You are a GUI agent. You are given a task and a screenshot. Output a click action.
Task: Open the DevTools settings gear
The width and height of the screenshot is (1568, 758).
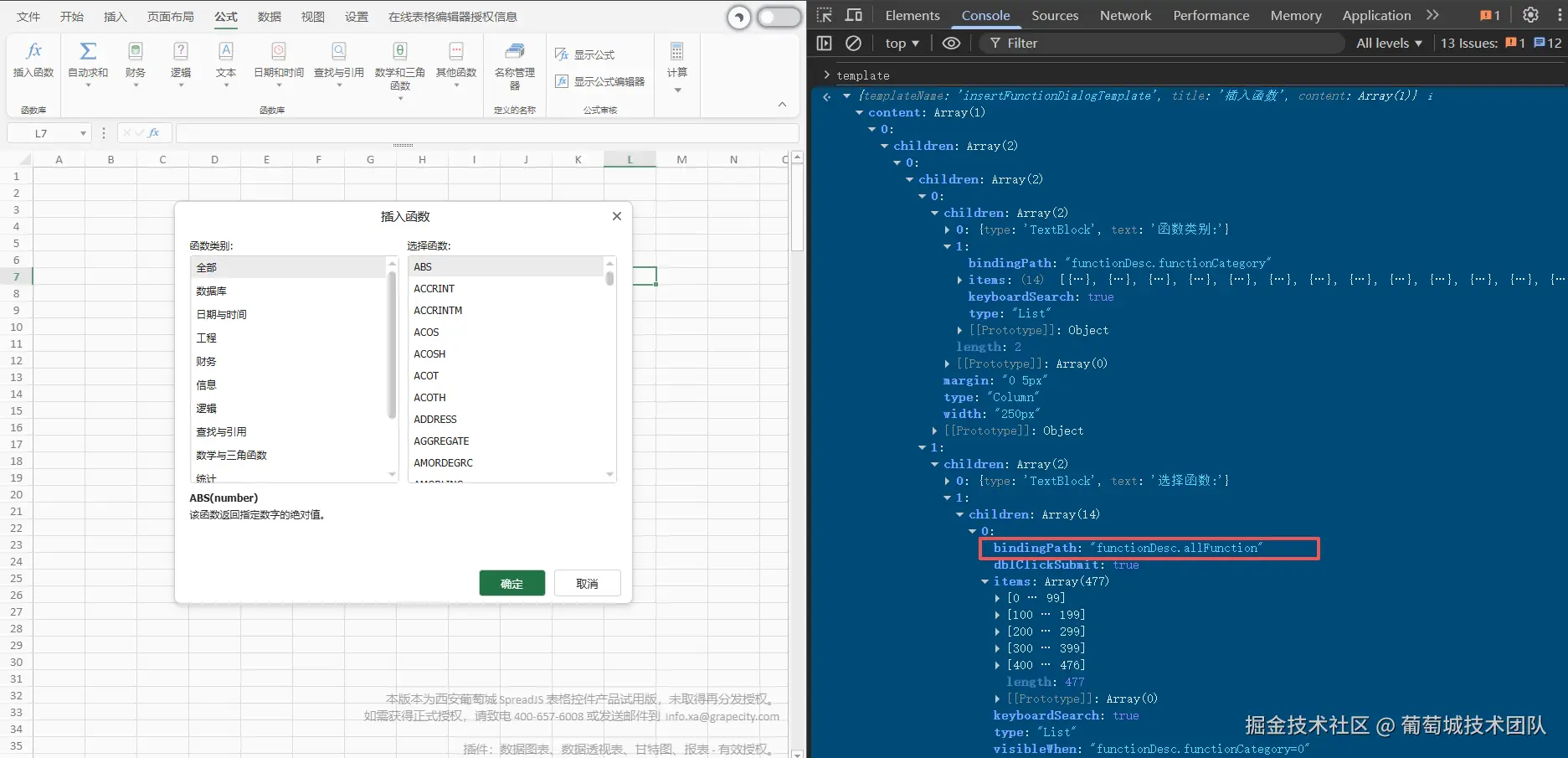[x=1530, y=15]
